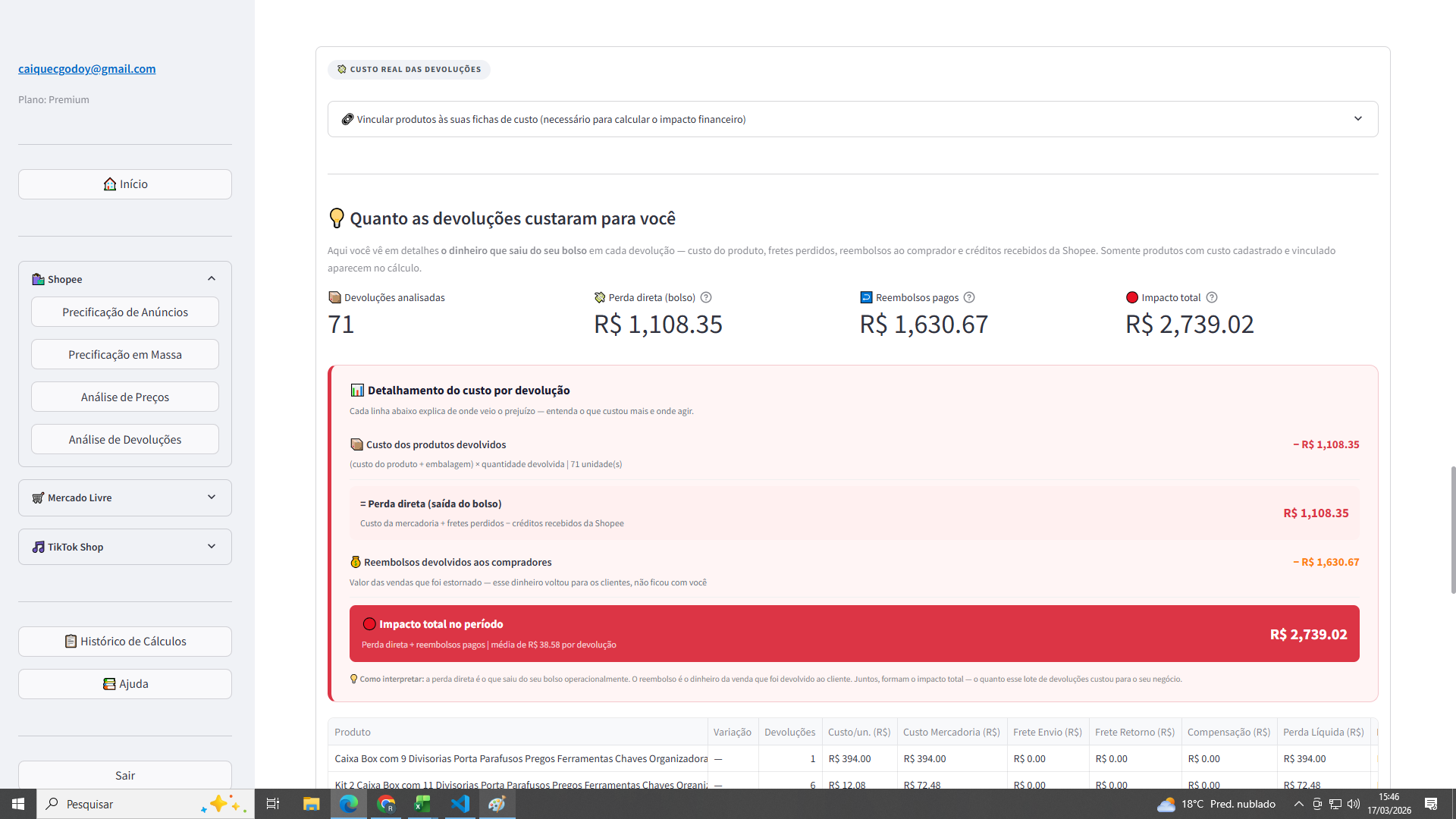Click the caiquecgodoy@gmail.com email link

(x=87, y=68)
